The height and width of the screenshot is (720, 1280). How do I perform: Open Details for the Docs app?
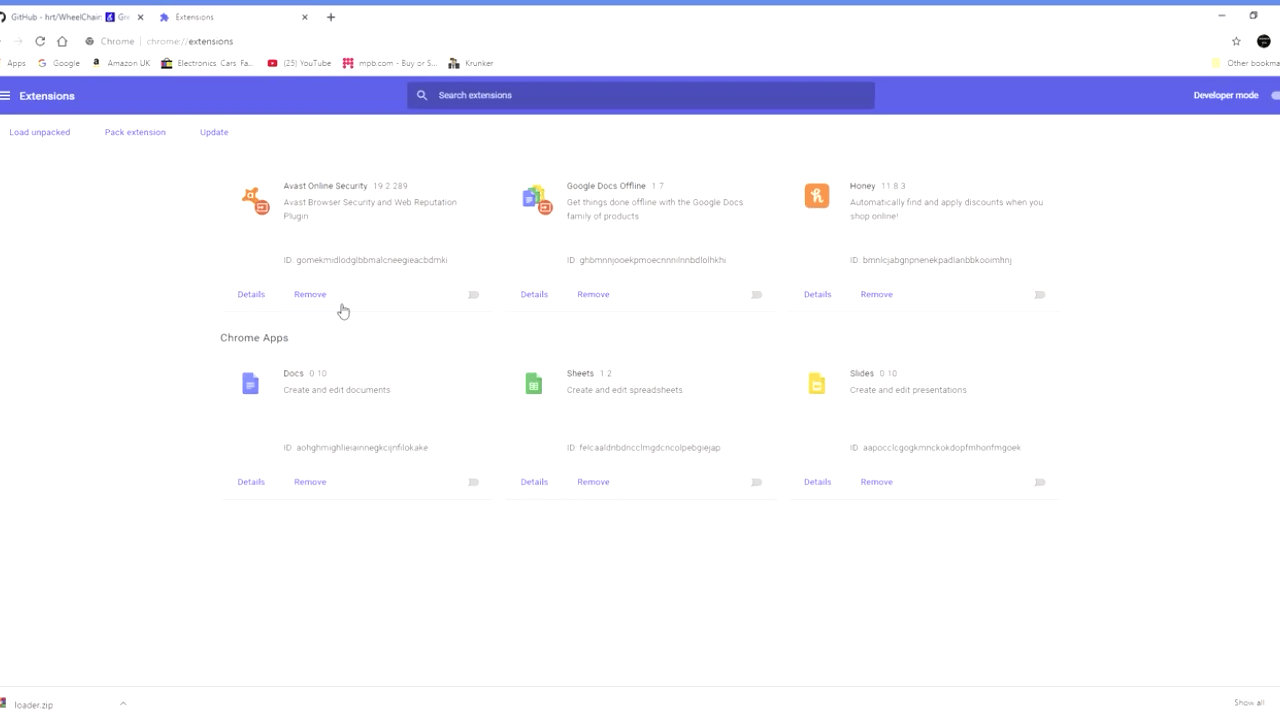(251, 482)
